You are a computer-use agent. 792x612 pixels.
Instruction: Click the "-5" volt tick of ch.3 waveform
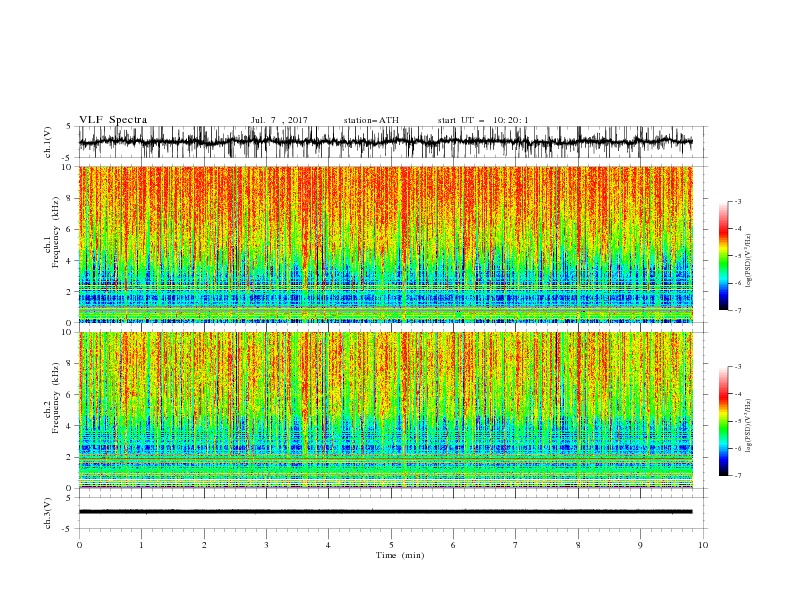point(68,529)
